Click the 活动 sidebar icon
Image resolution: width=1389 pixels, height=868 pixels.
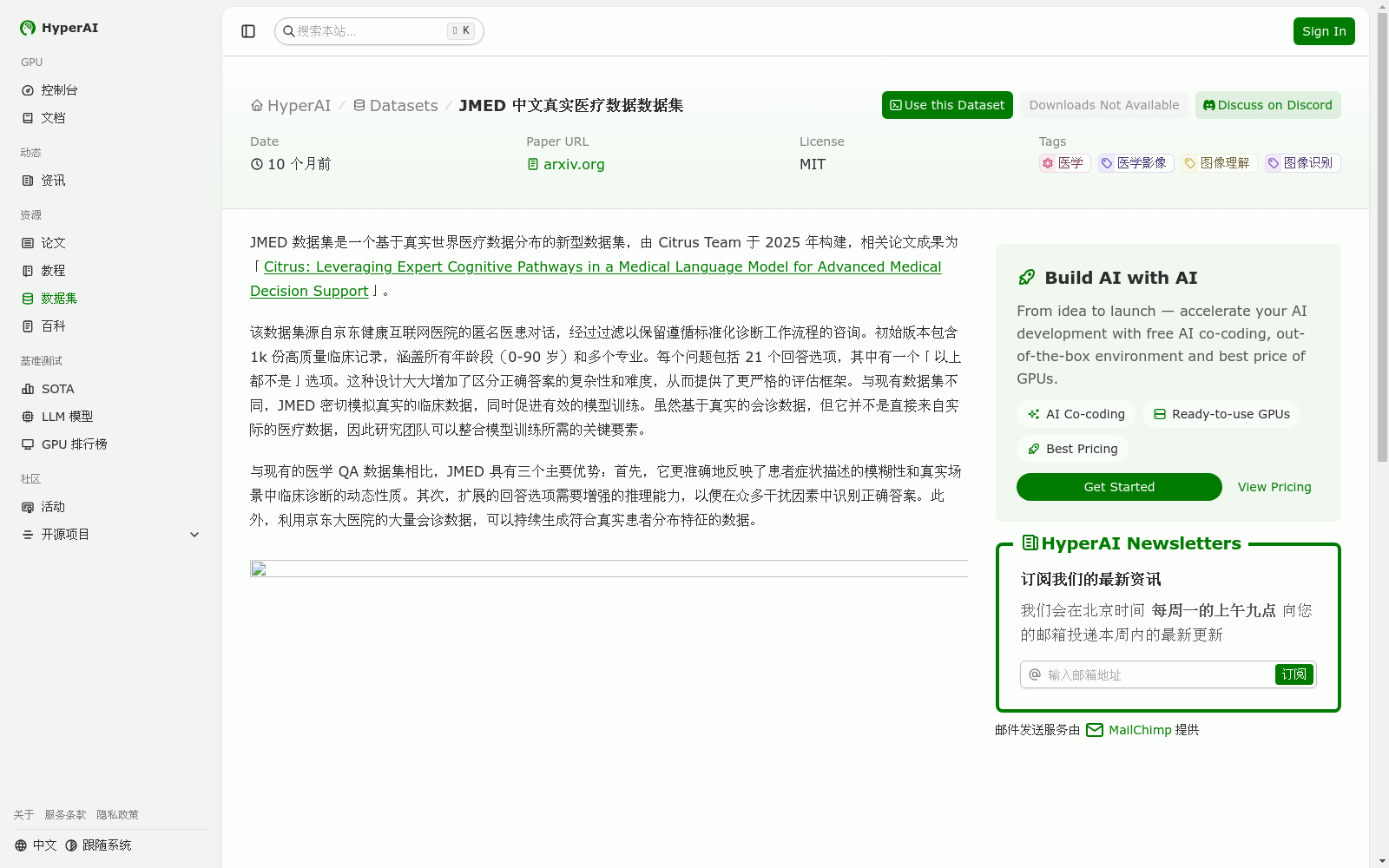[x=28, y=507]
